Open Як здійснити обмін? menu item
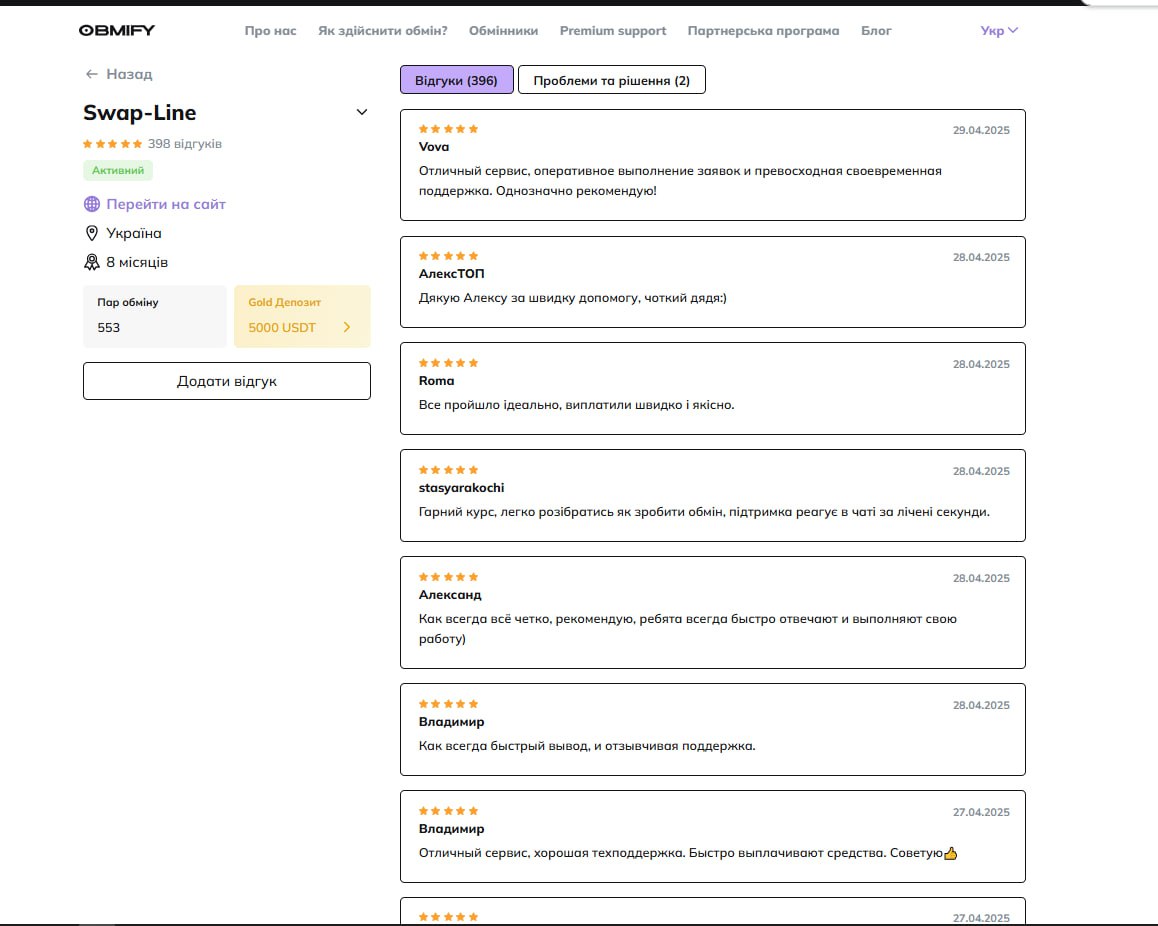Screen dimensions: 1158x926 383,31
